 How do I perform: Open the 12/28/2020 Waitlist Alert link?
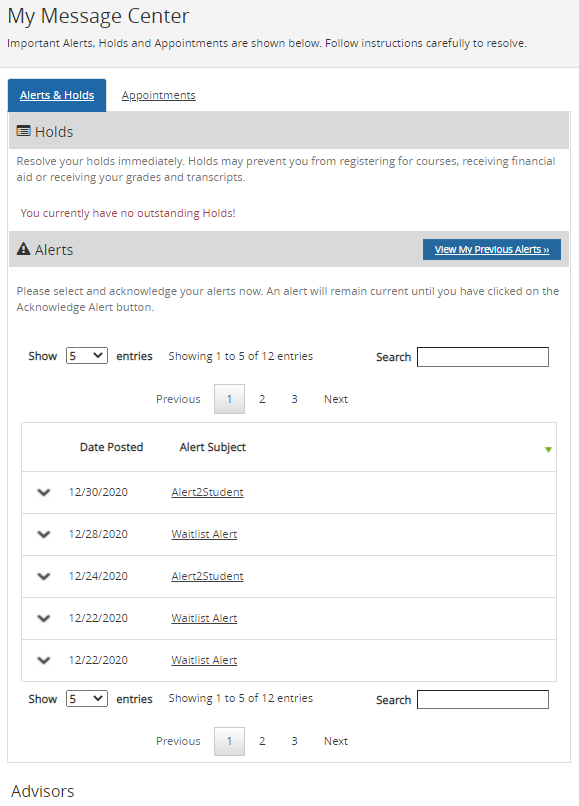click(x=204, y=534)
